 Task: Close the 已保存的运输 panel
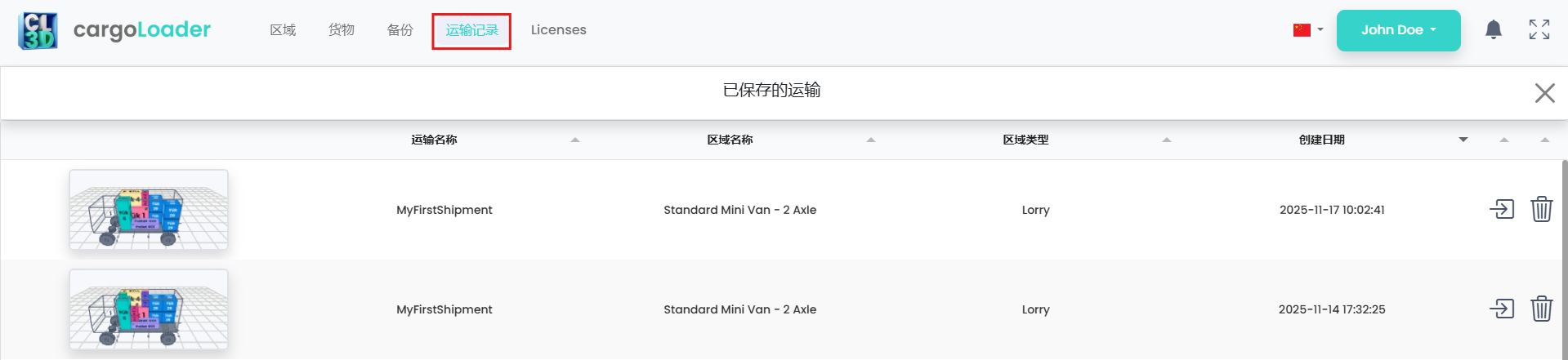[1543, 93]
